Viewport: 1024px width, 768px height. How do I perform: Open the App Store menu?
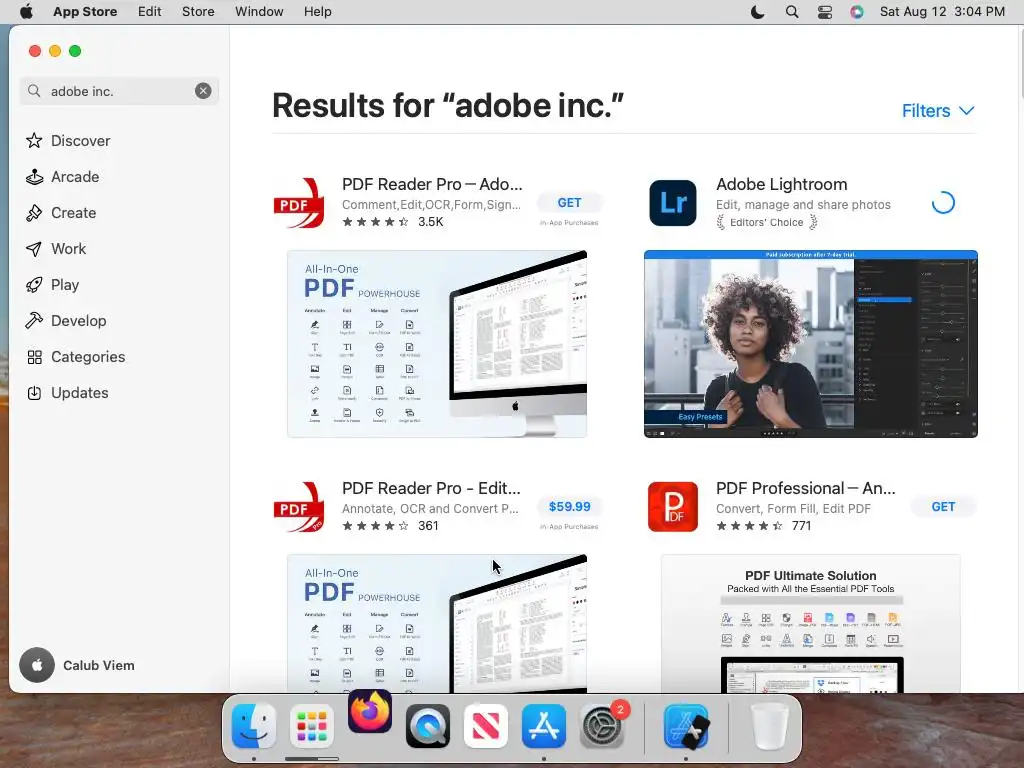tap(85, 12)
